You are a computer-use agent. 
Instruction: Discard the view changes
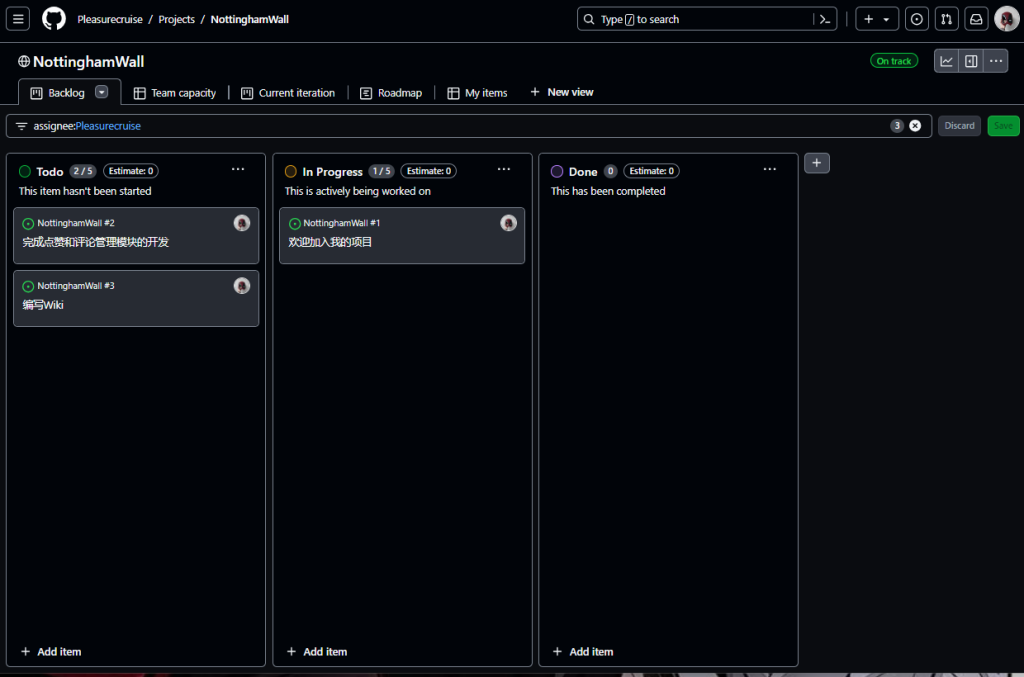[x=959, y=126]
